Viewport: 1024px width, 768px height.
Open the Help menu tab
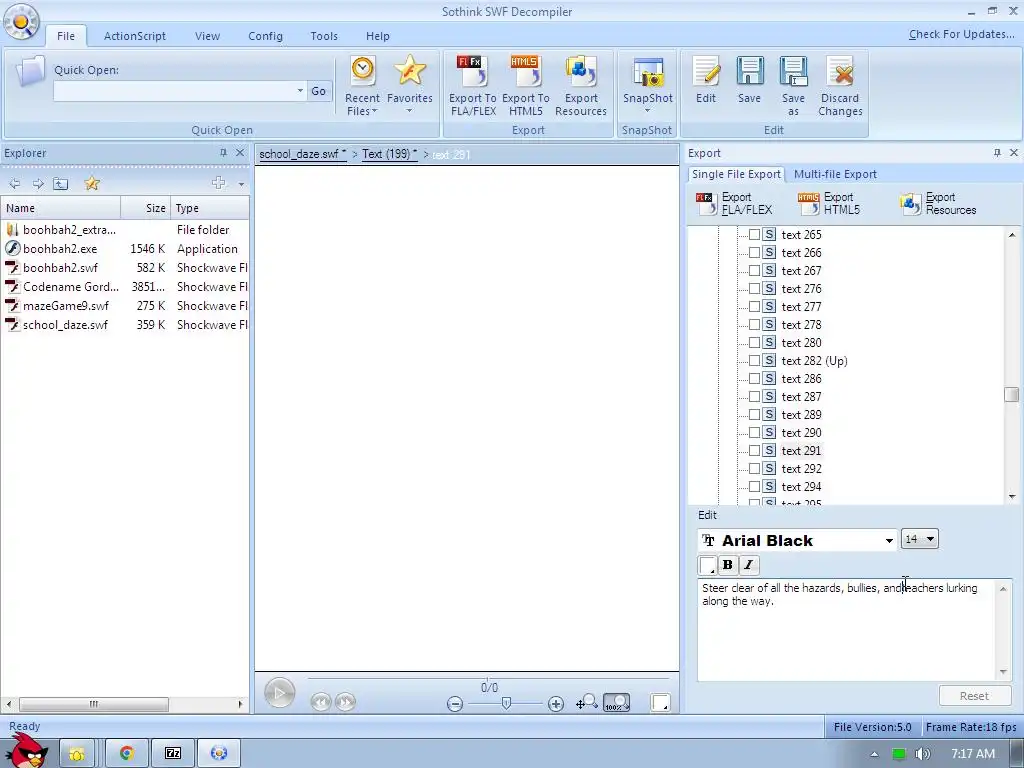coord(377,36)
